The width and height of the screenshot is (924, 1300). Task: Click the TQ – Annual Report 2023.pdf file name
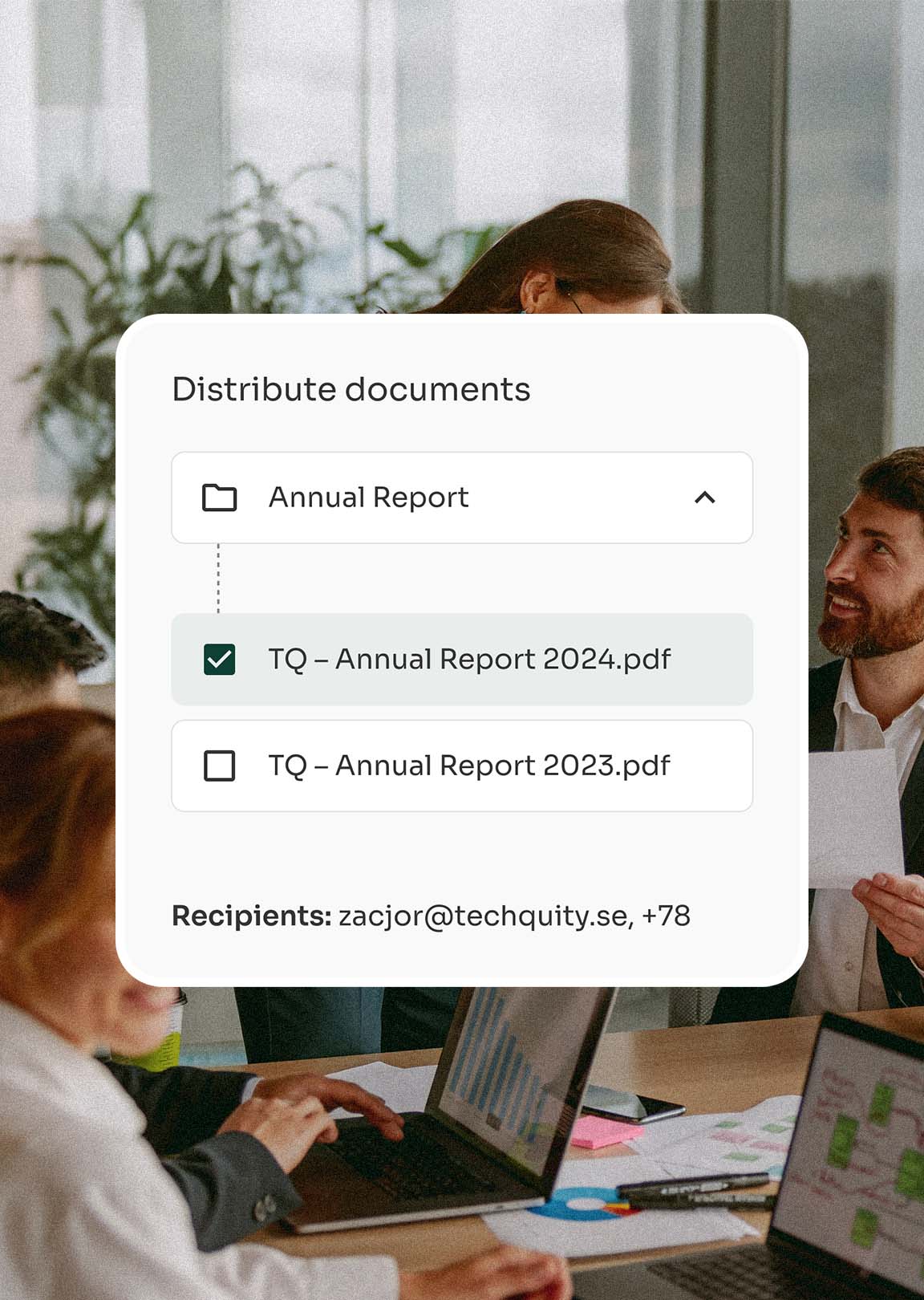click(469, 766)
